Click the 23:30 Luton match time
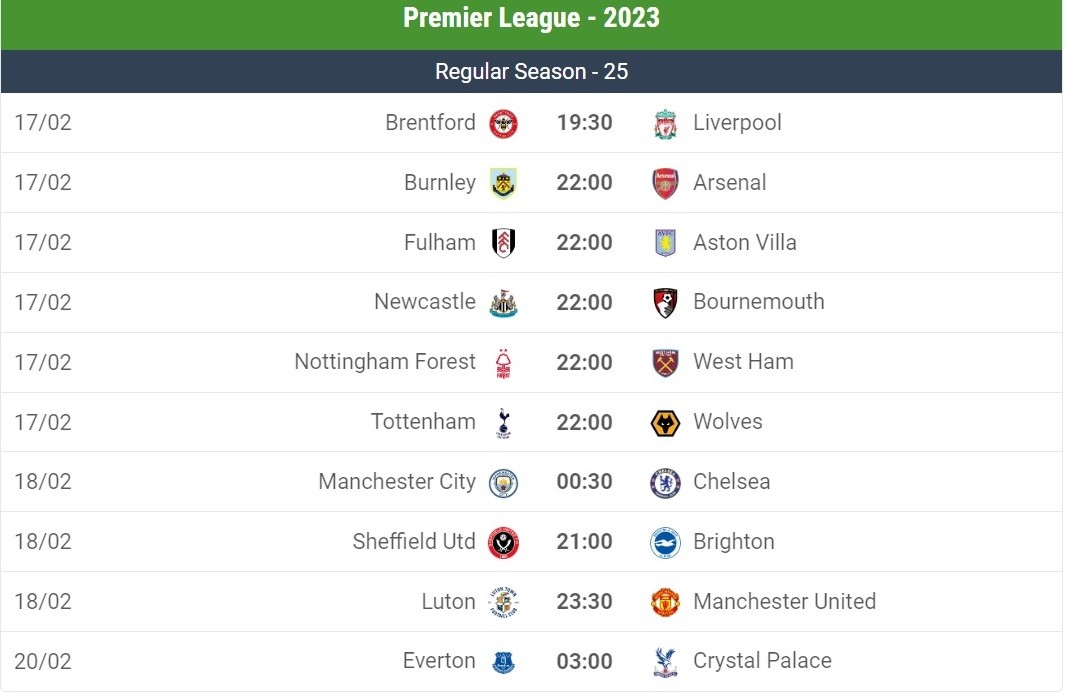The height and width of the screenshot is (699, 1070). 584,602
